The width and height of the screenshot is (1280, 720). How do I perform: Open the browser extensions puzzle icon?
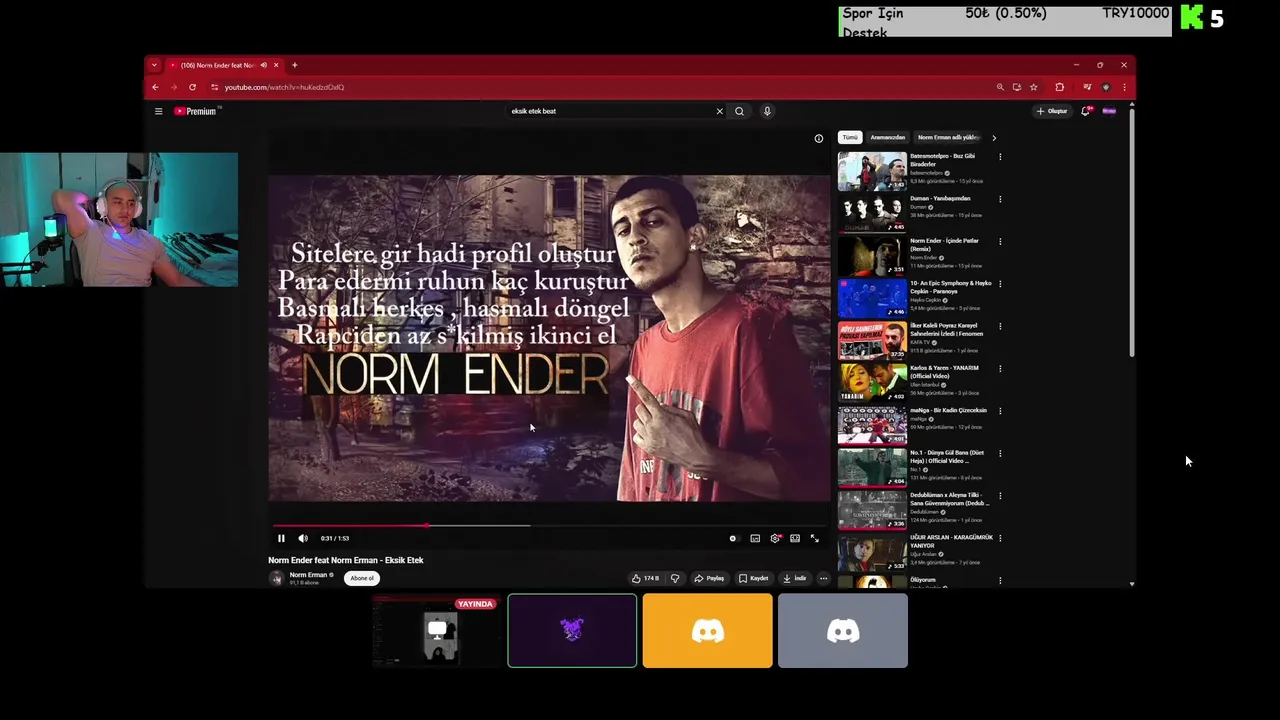1060,87
